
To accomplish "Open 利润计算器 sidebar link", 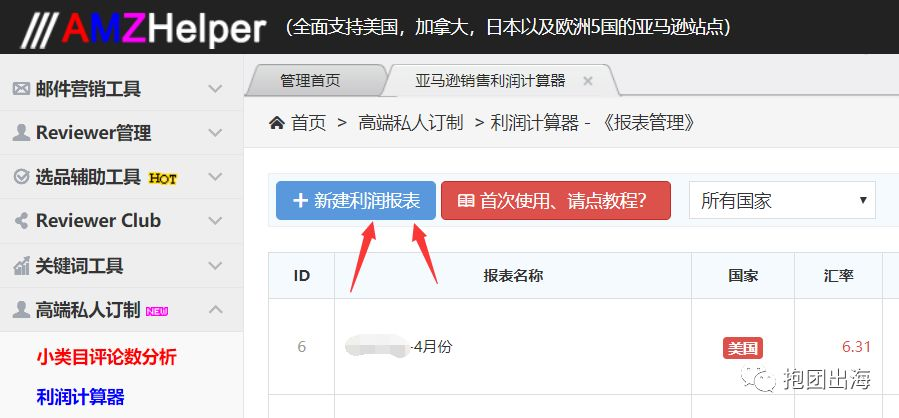I will click(x=80, y=397).
